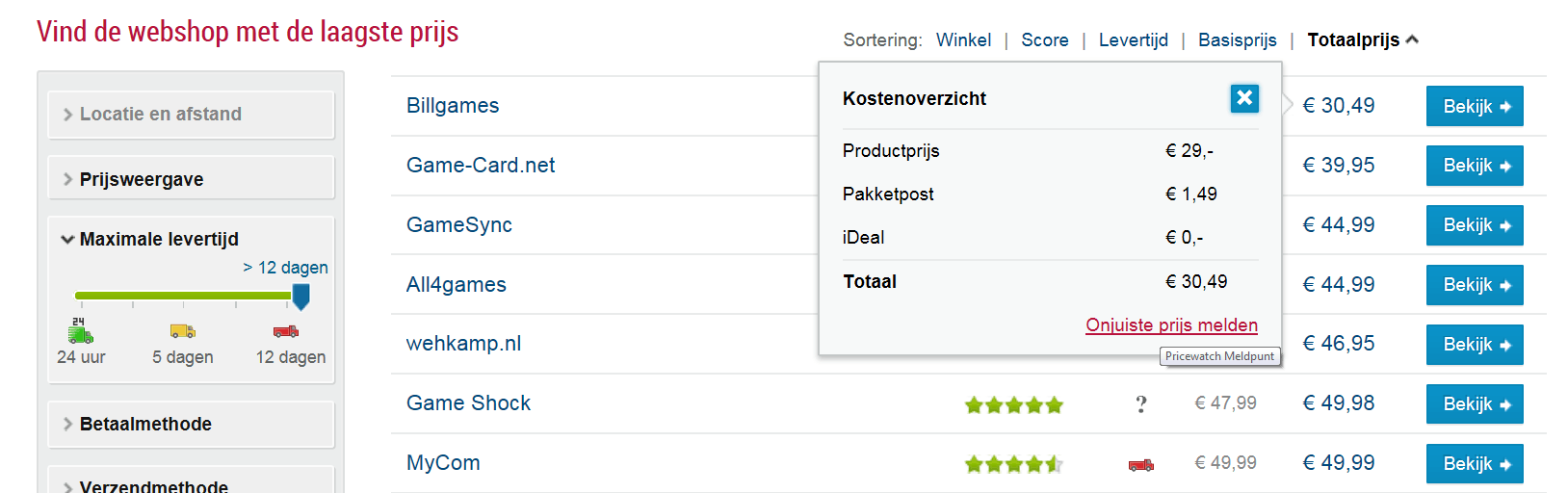Click the Onjuiste prijs melden link
Viewport: 1568px width, 493px height.
click(1172, 324)
